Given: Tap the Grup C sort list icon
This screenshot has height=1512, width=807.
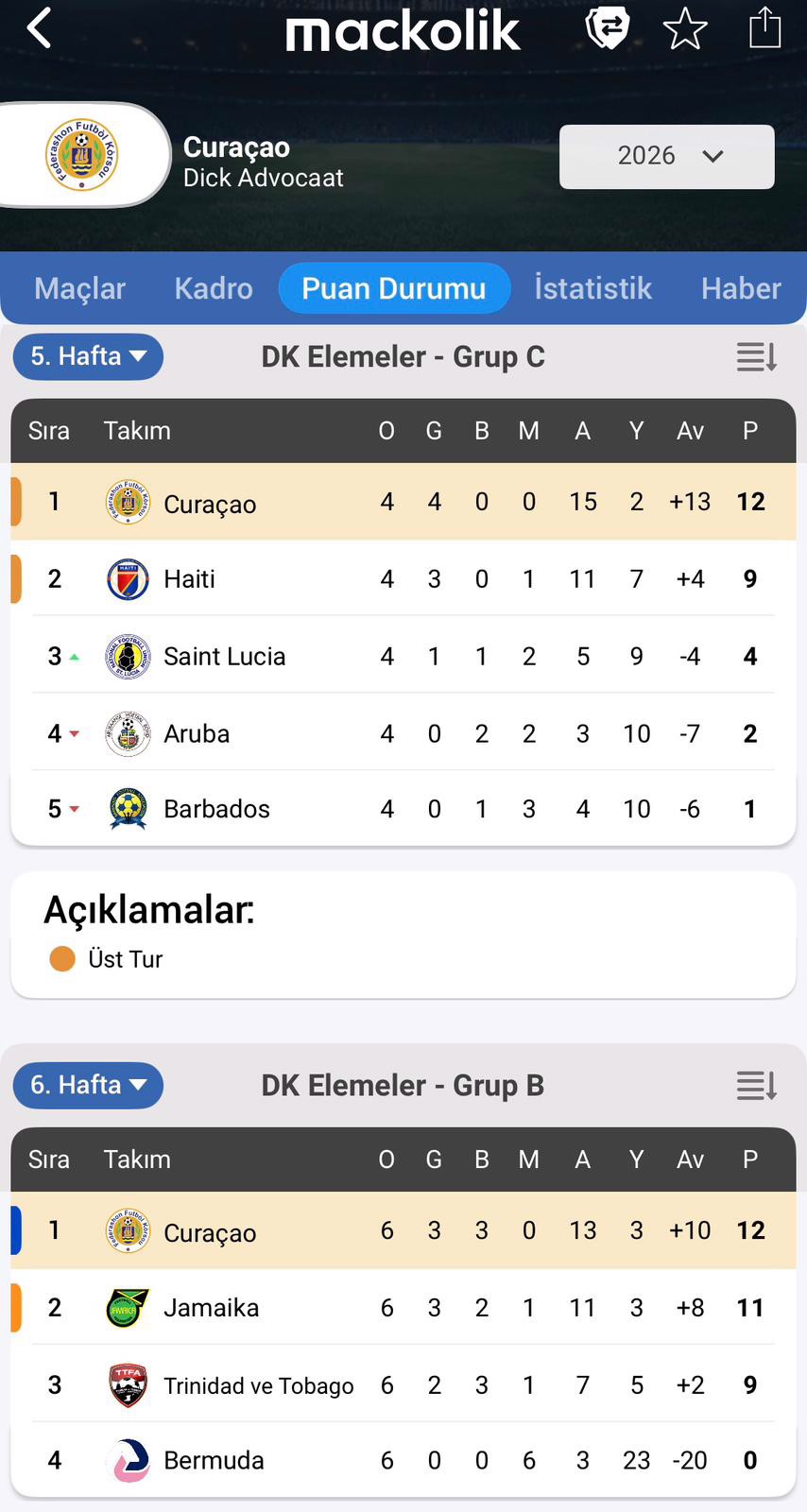Looking at the screenshot, I should (756, 357).
